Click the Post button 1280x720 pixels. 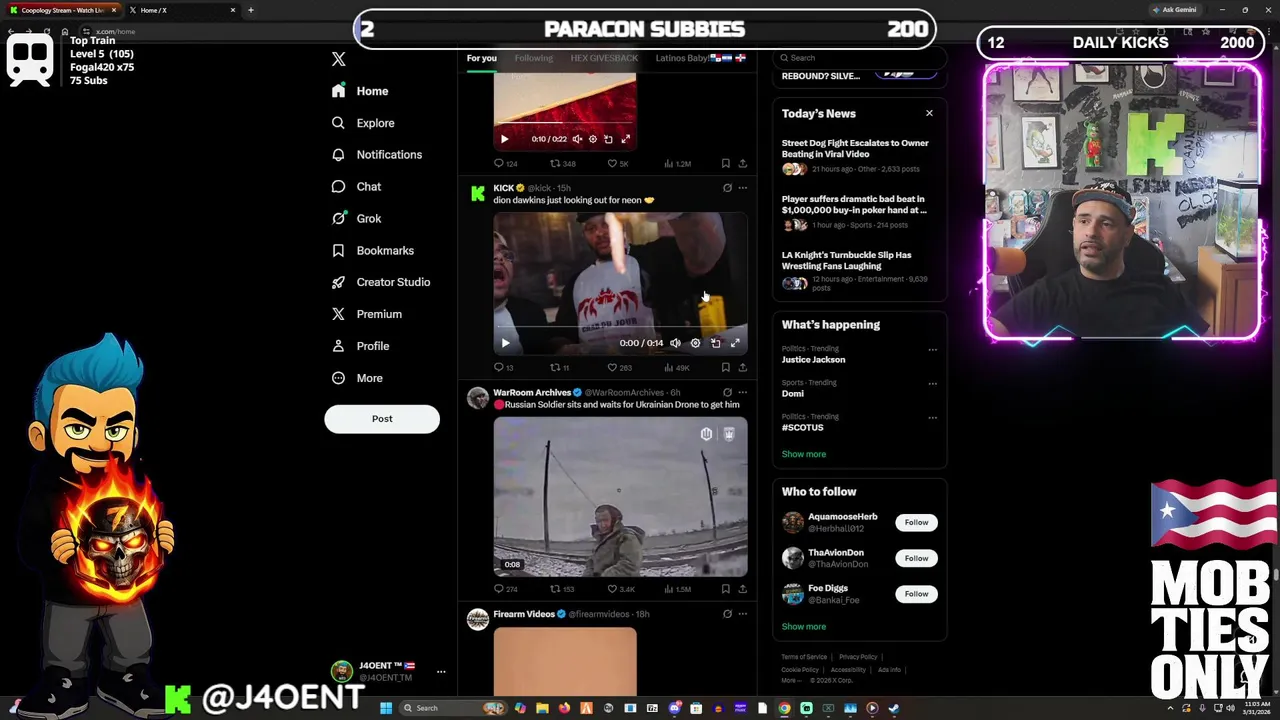point(382,419)
